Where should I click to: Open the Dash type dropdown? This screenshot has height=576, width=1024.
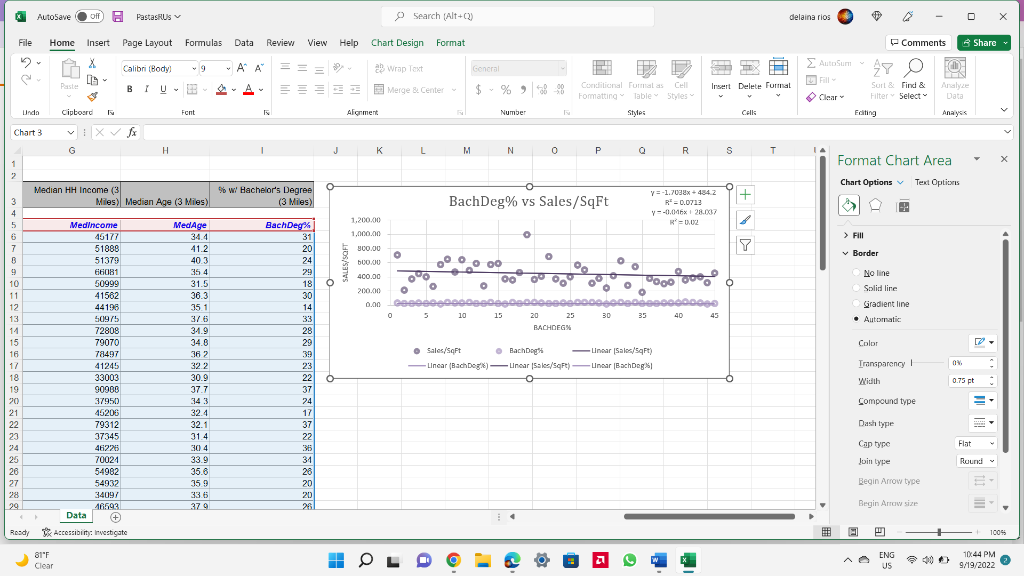click(985, 423)
